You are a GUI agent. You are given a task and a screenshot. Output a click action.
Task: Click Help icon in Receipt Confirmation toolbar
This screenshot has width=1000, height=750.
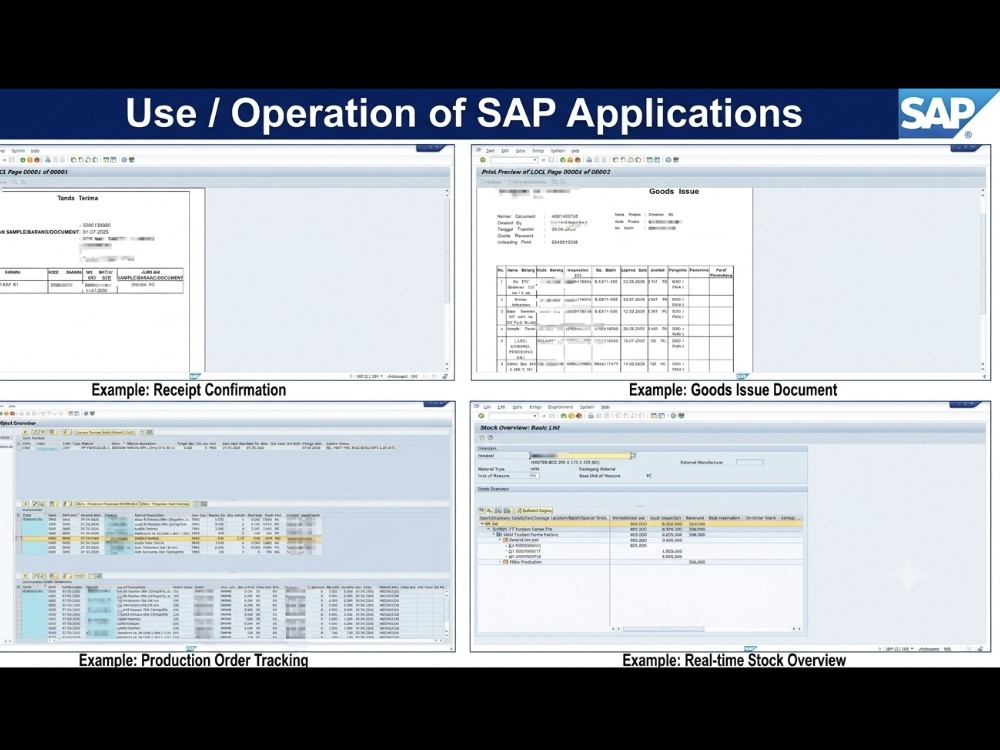124,160
